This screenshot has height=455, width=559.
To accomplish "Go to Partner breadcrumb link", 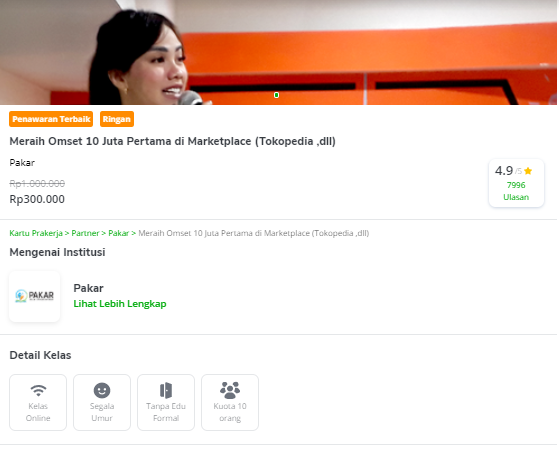I will tap(85, 233).
